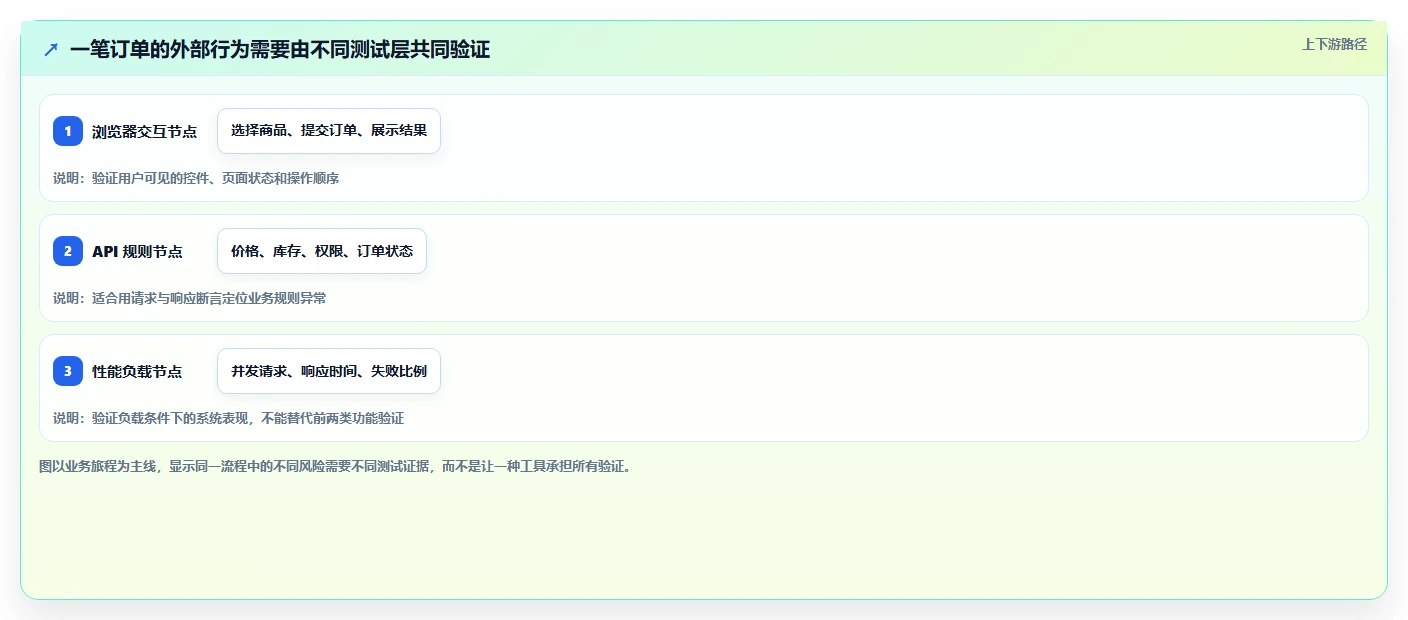Screen dimensions: 1408x620
Task: Click the 价格、库存、权限、订单状态 chip
Action: pos(322,251)
